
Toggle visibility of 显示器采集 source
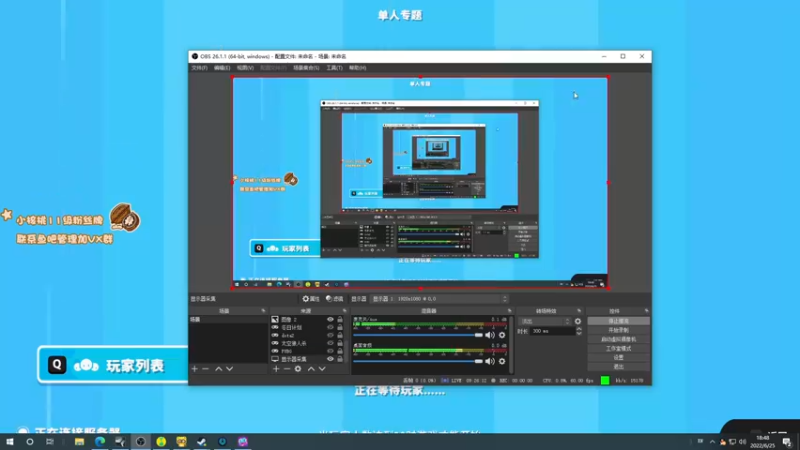coord(330,359)
